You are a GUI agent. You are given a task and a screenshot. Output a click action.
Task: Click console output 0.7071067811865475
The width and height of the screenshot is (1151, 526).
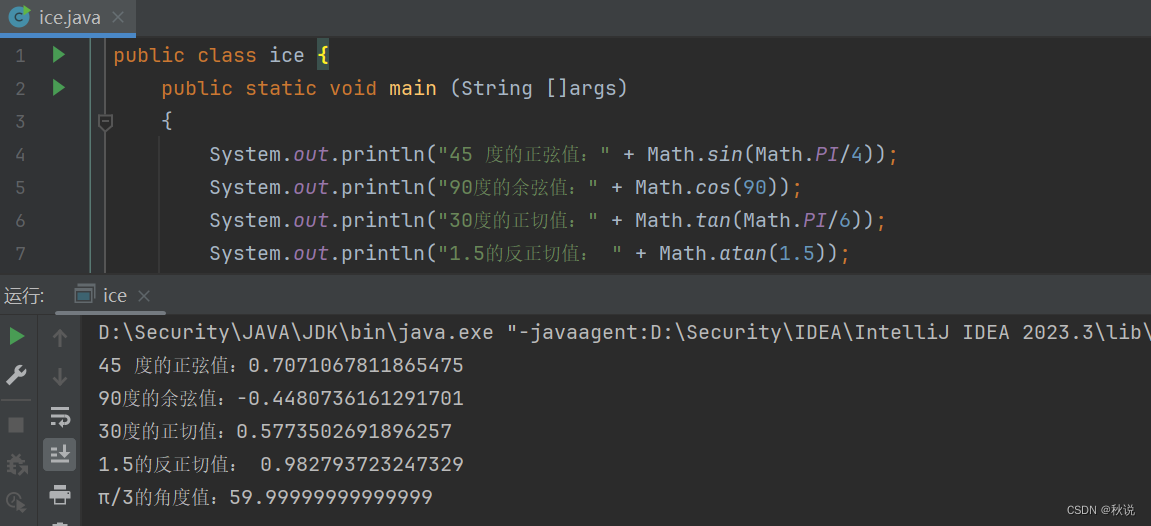click(355, 365)
